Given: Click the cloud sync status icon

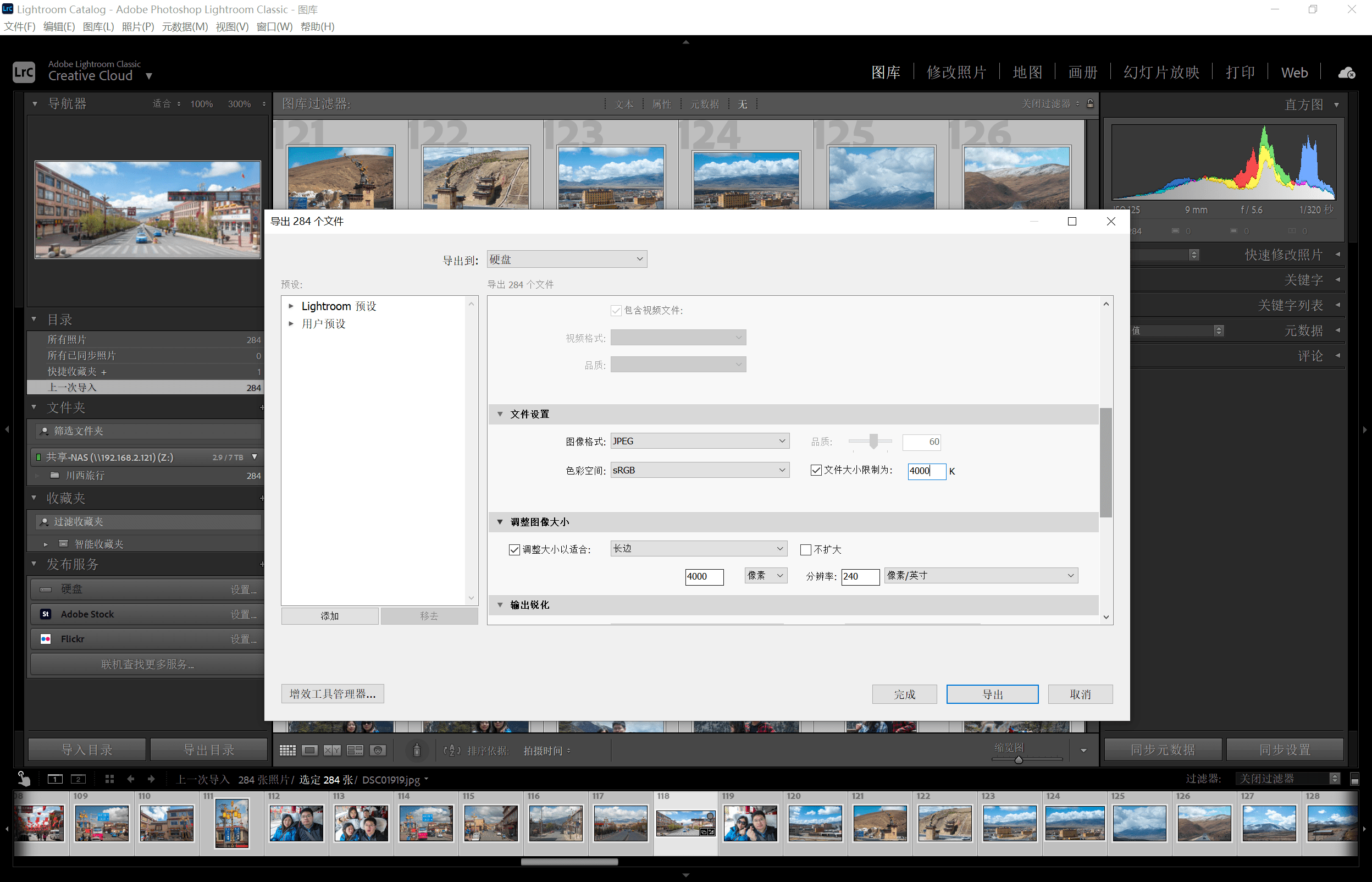Looking at the screenshot, I should coord(1346,73).
